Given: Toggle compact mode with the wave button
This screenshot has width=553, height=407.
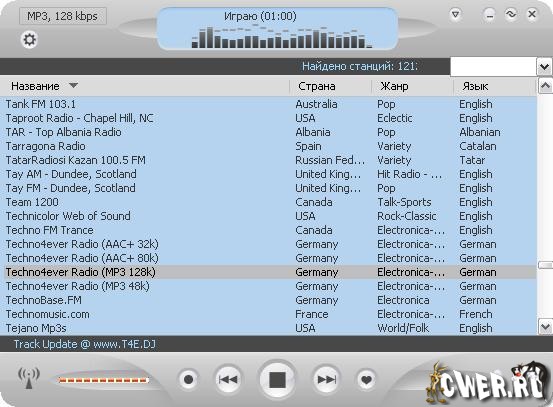Looking at the screenshot, I should (x=511, y=15).
